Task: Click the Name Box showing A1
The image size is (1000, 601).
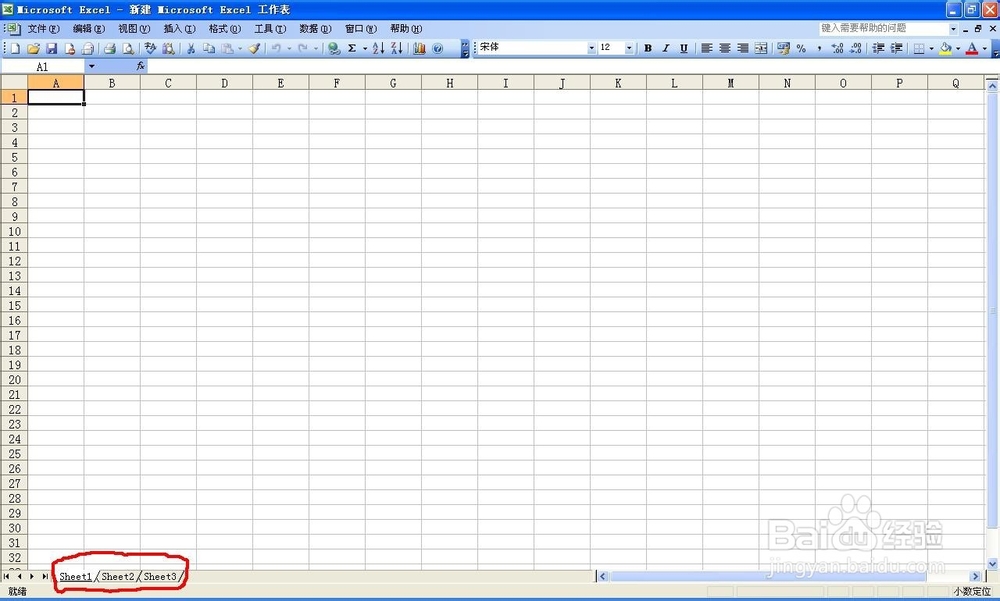Action: (x=43, y=66)
